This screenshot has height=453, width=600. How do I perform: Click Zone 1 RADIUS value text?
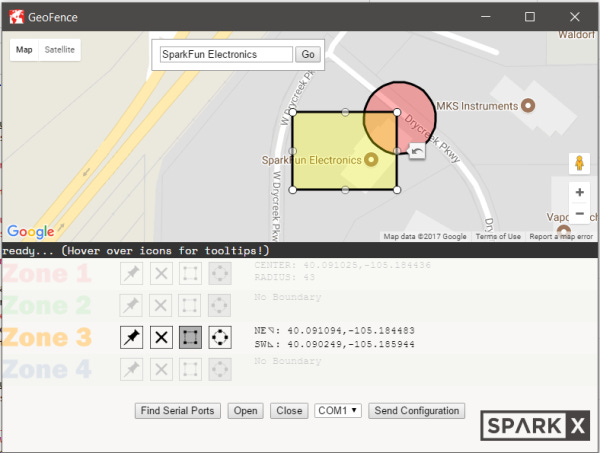click(285, 277)
